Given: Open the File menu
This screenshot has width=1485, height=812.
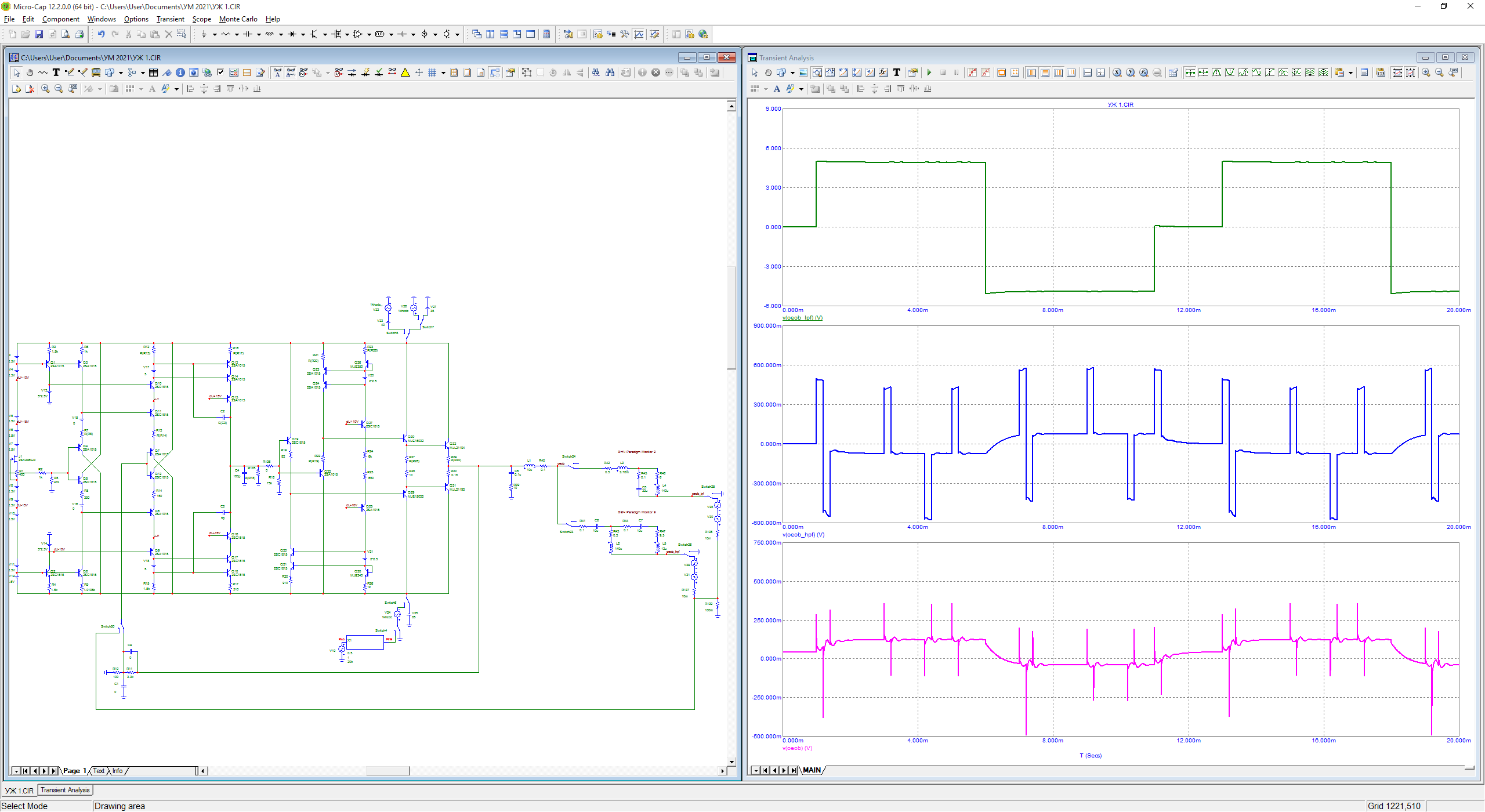Looking at the screenshot, I should pyautogui.click(x=9, y=19).
